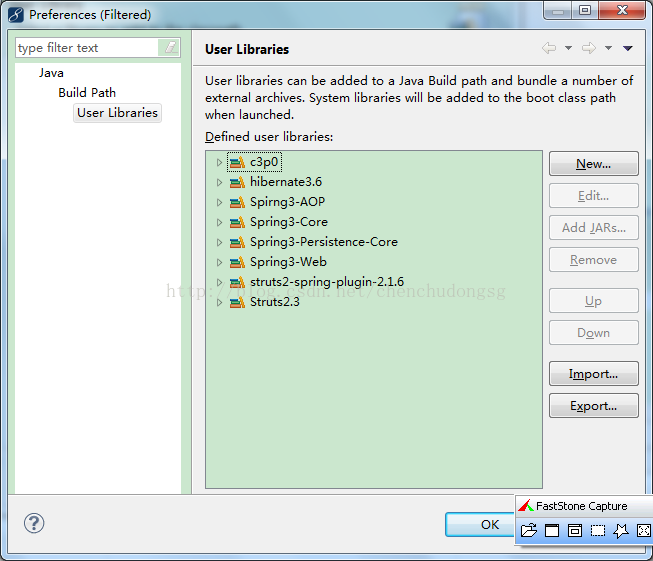Click the hibernate3.6 library icon
653x561 pixels.
pyautogui.click(x=237, y=182)
